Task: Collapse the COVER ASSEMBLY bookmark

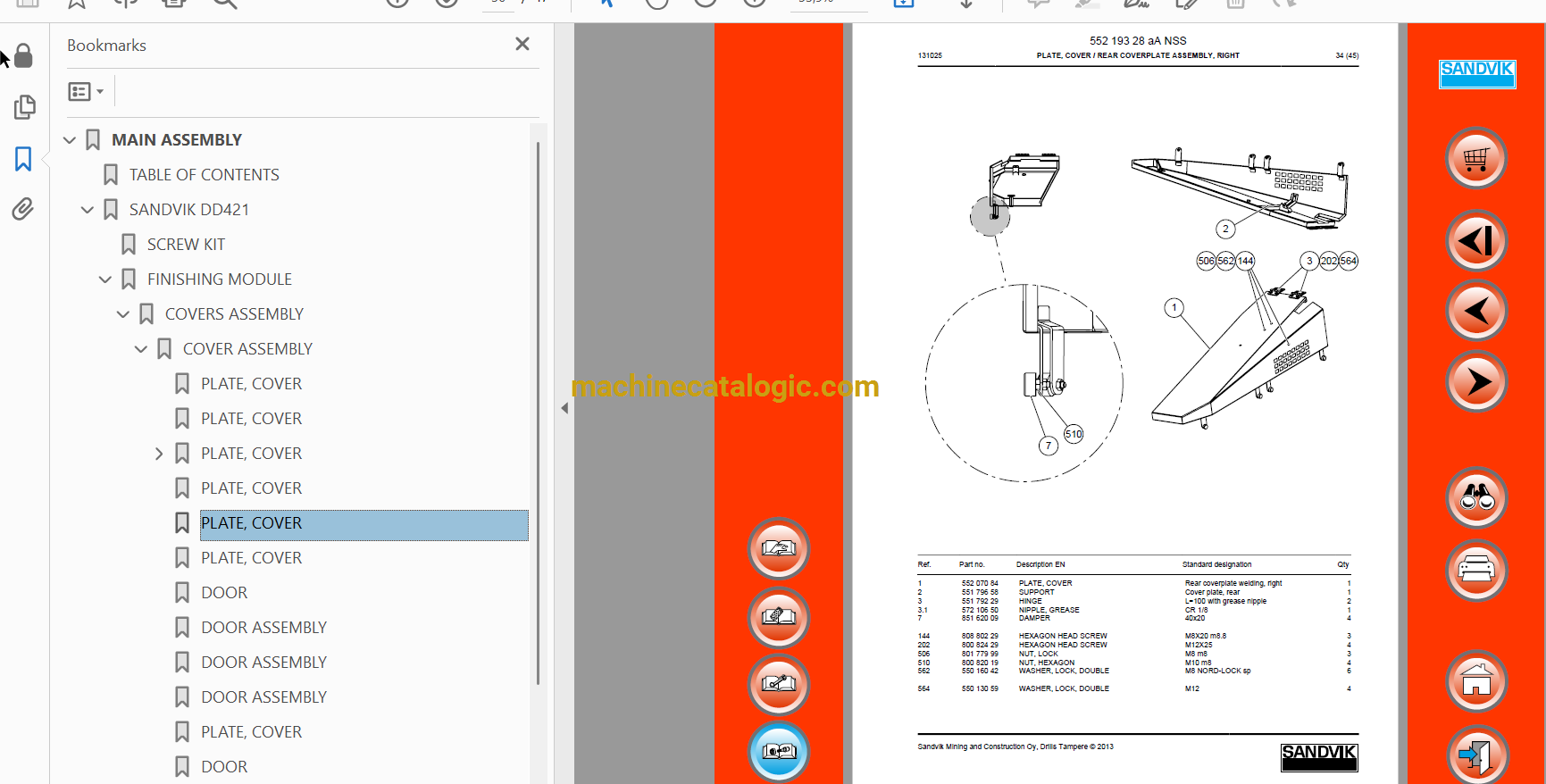Action: pyautogui.click(x=141, y=349)
